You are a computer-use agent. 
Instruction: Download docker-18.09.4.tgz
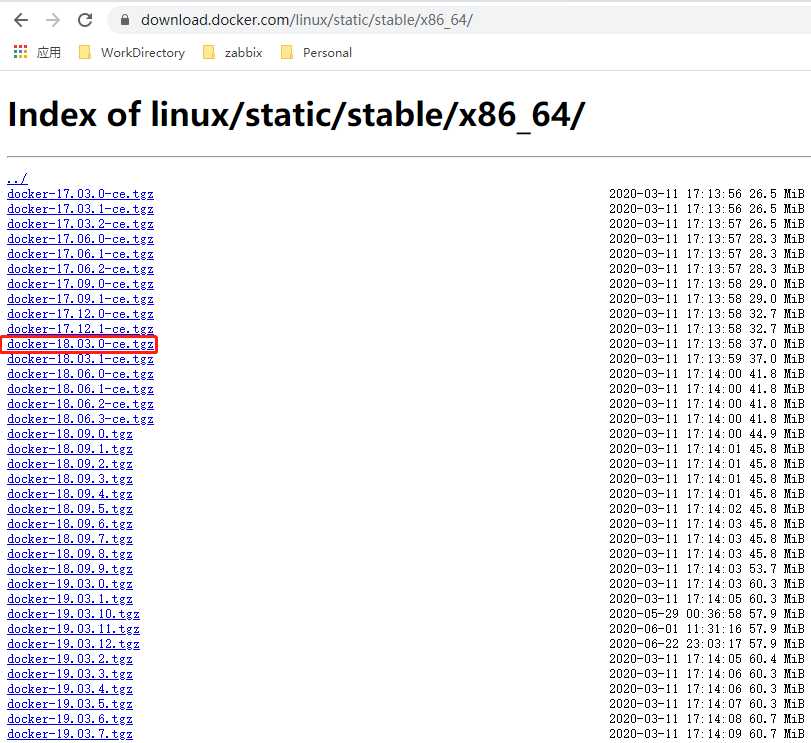point(70,494)
